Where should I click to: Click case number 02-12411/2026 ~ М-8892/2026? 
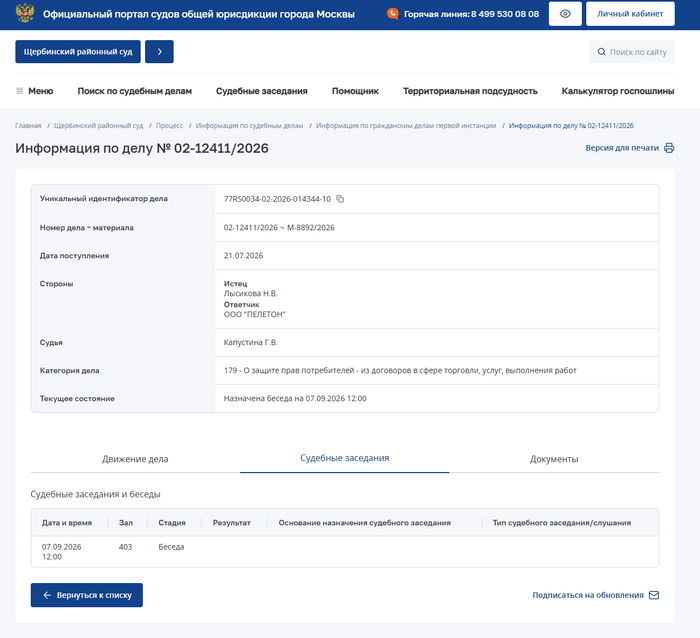coord(279,228)
